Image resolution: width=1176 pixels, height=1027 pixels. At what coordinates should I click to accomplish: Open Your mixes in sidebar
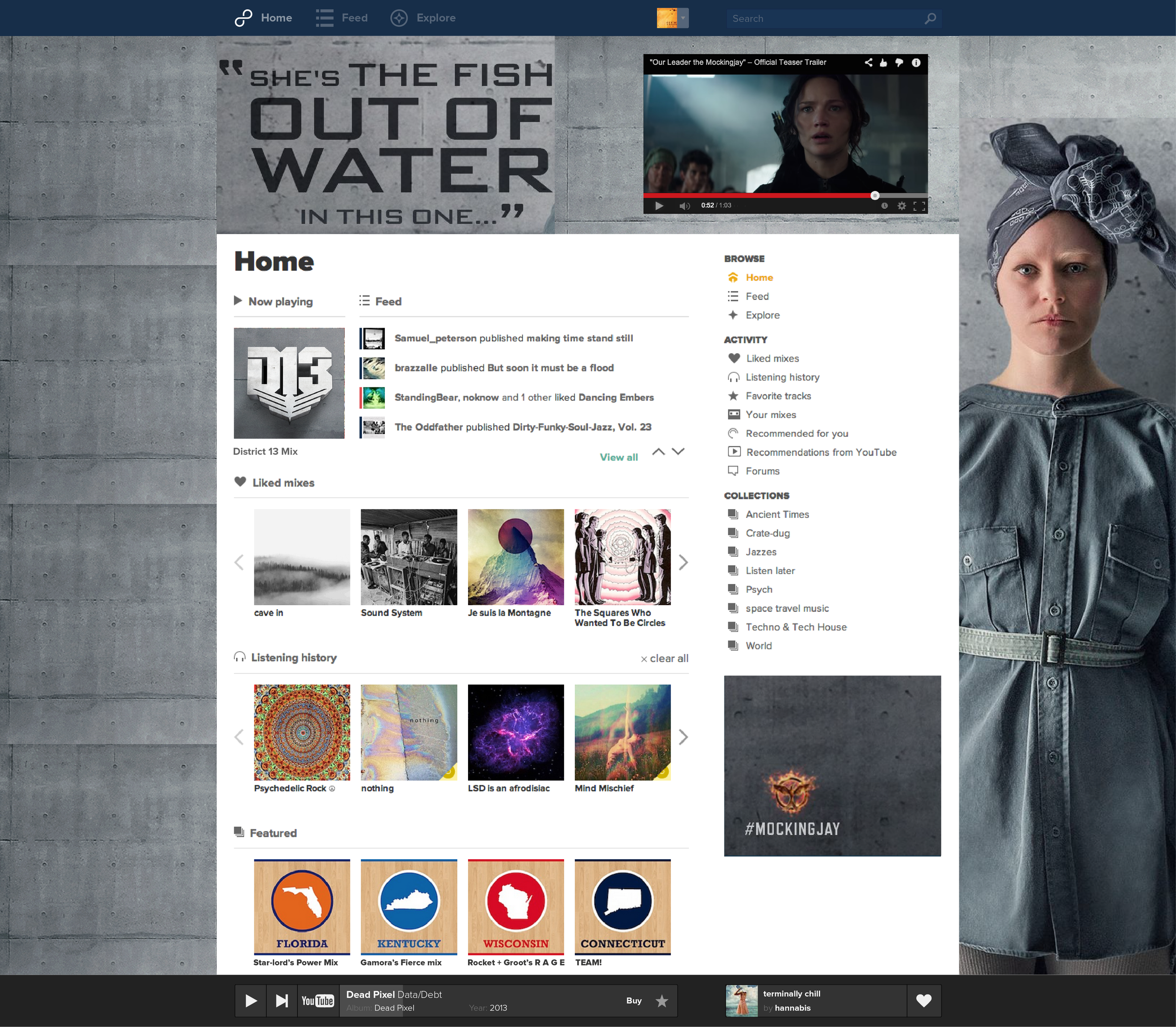pyautogui.click(x=771, y=415)
